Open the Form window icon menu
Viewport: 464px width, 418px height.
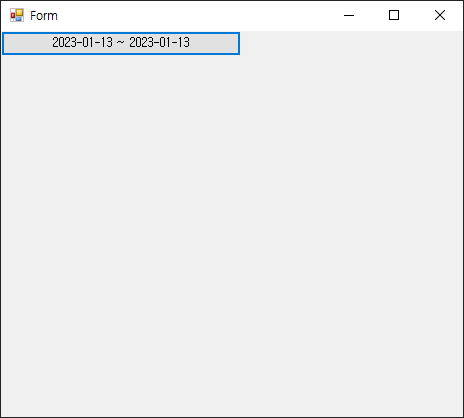[x=17, y=15]
